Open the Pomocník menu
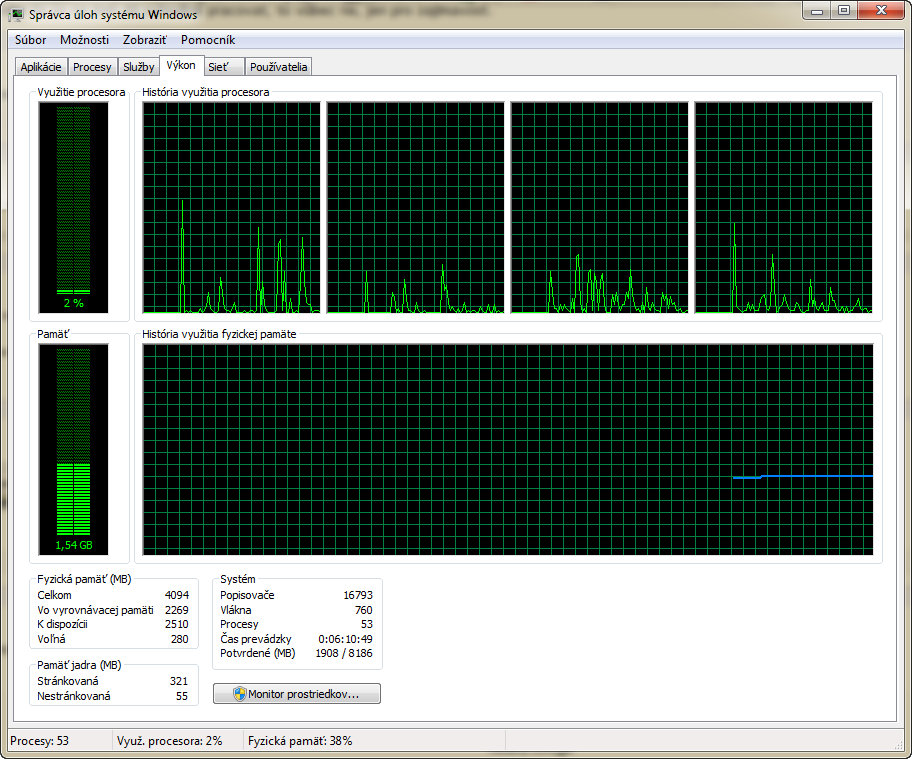This screenshot has width=912, height=759. (208, 40)
